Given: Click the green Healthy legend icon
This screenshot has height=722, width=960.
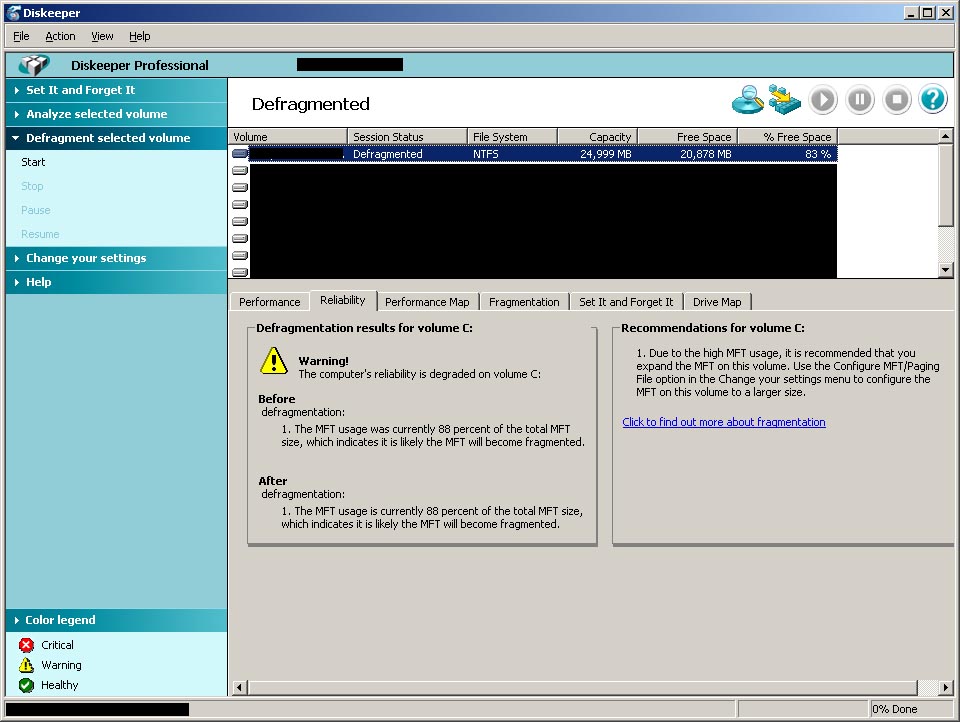Looking at the screenshot, I should click(26, 685).
